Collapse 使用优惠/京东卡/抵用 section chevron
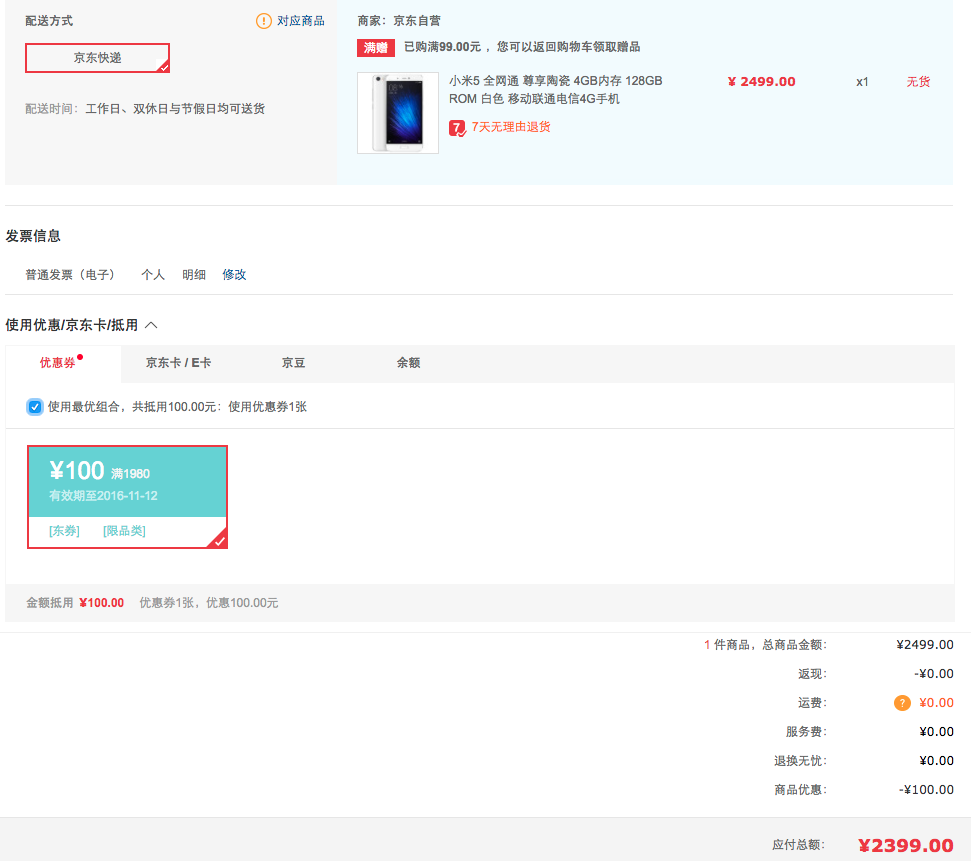The width and height of the screenshot is (971, 861). click(x=151, y=325)
